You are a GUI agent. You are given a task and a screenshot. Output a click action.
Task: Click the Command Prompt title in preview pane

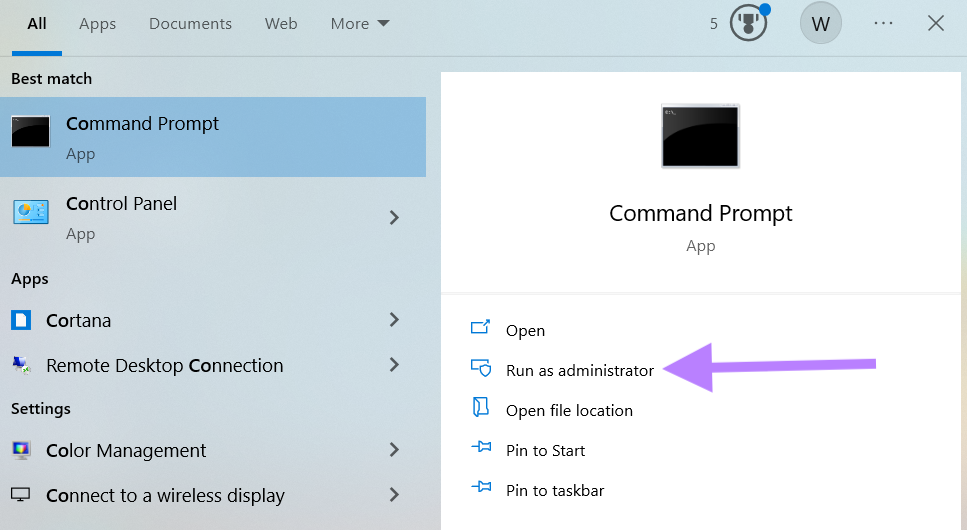coord(701,213)
